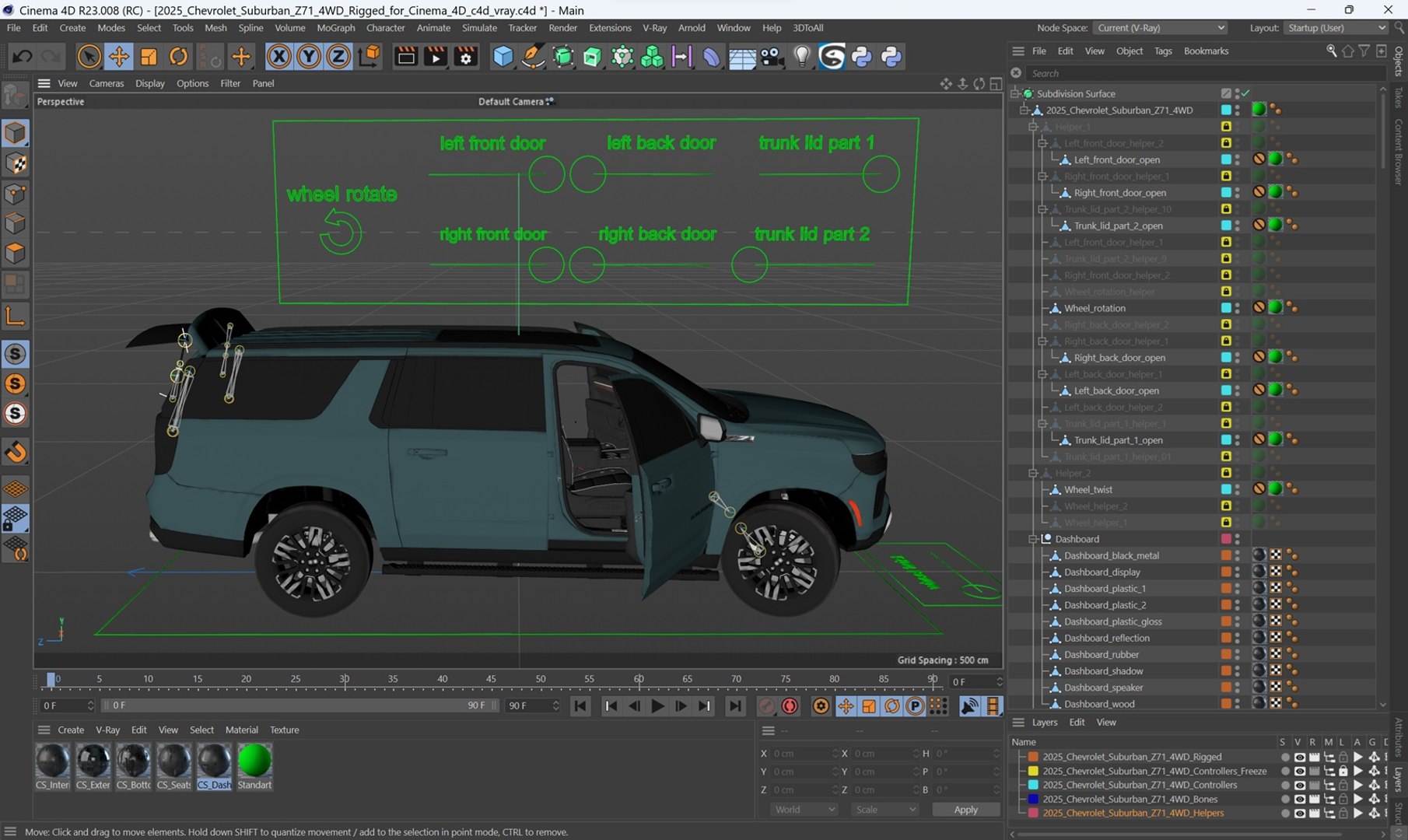1408x840 pixels.
Task: Toggle visibility eye of Bones layer
Action: point(1299,799)
